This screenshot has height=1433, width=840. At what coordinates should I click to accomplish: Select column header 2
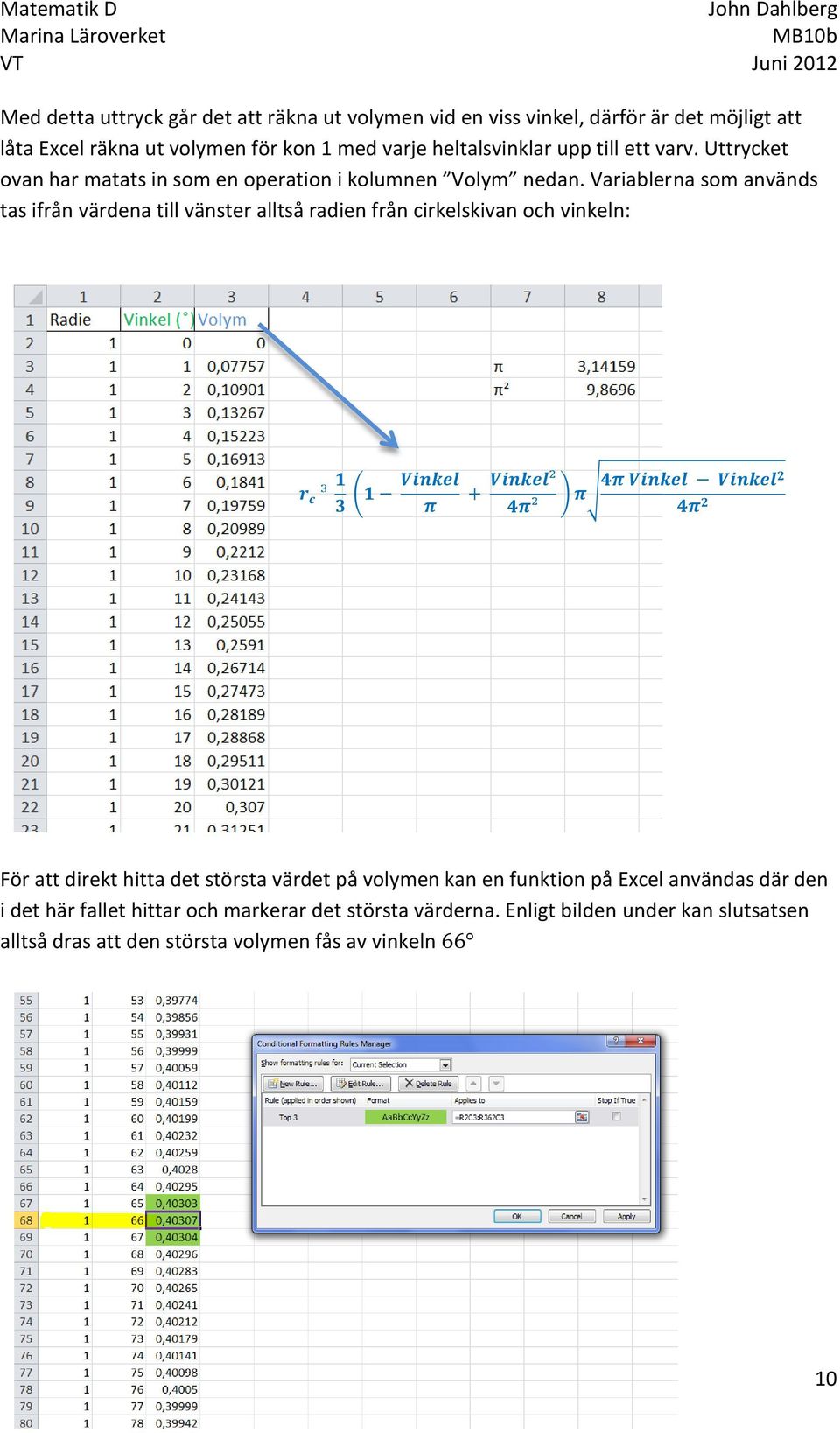tap(157, 297)
